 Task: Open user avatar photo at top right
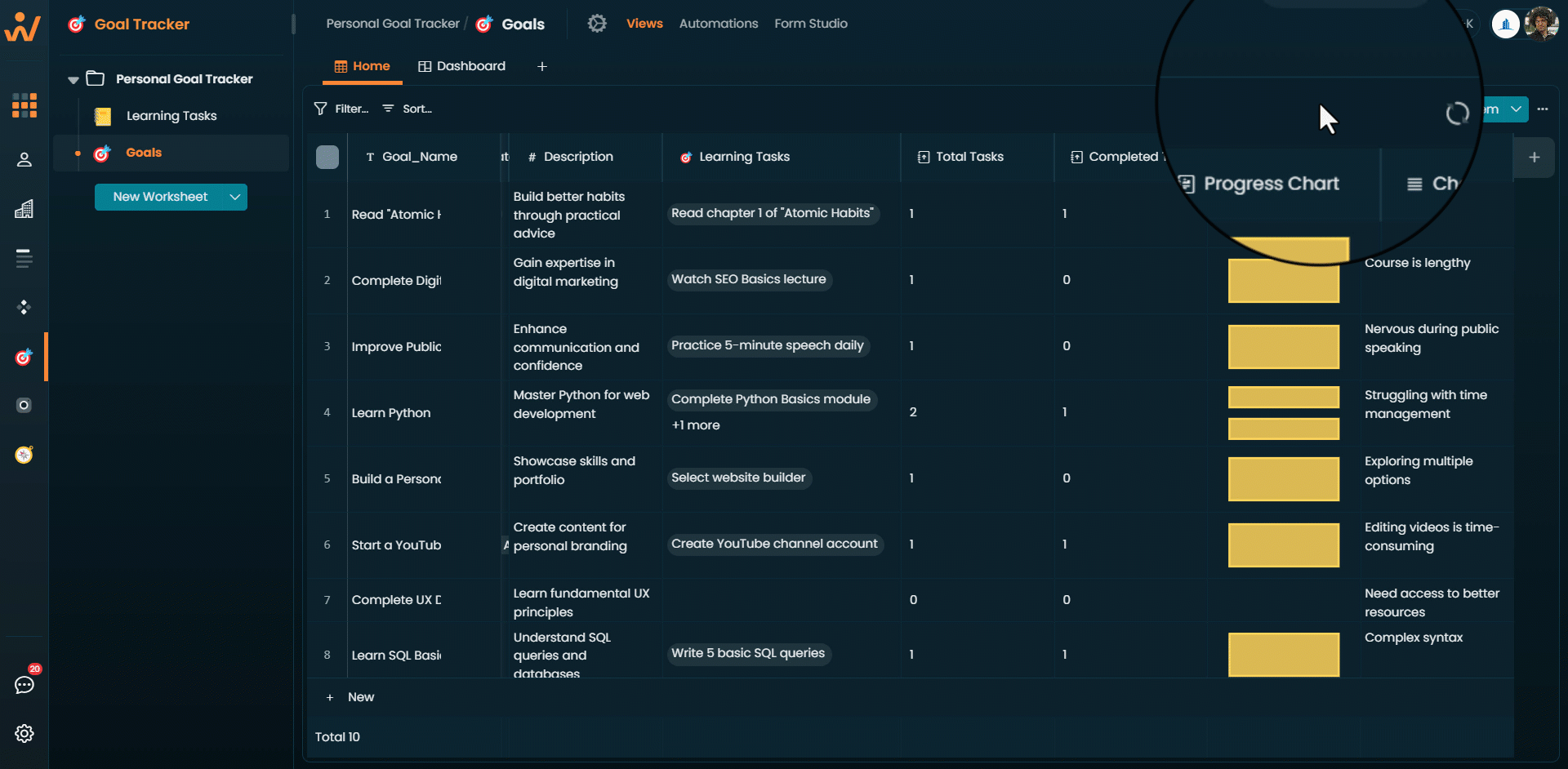coord(1541,24)
